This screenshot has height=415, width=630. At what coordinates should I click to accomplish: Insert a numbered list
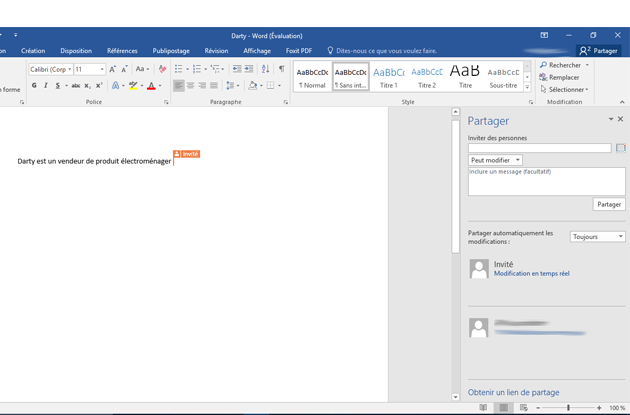[197, 69]
